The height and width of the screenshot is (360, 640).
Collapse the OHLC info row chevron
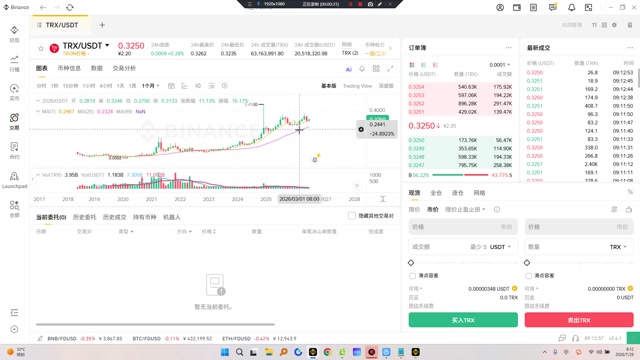click(38, 101)
